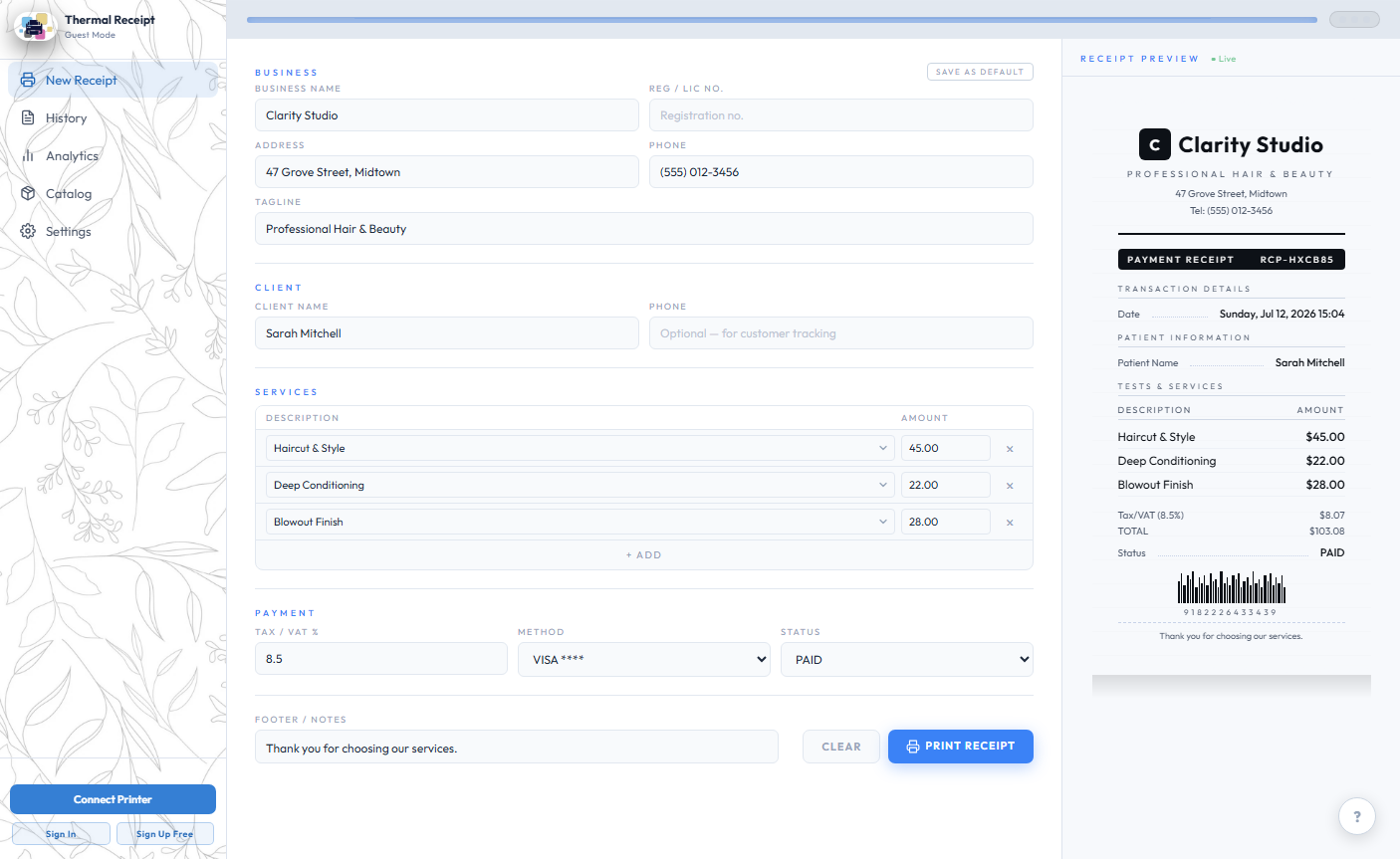
Task: Click the Clarity Studio logo in preview
Action: coord(1154,144)
